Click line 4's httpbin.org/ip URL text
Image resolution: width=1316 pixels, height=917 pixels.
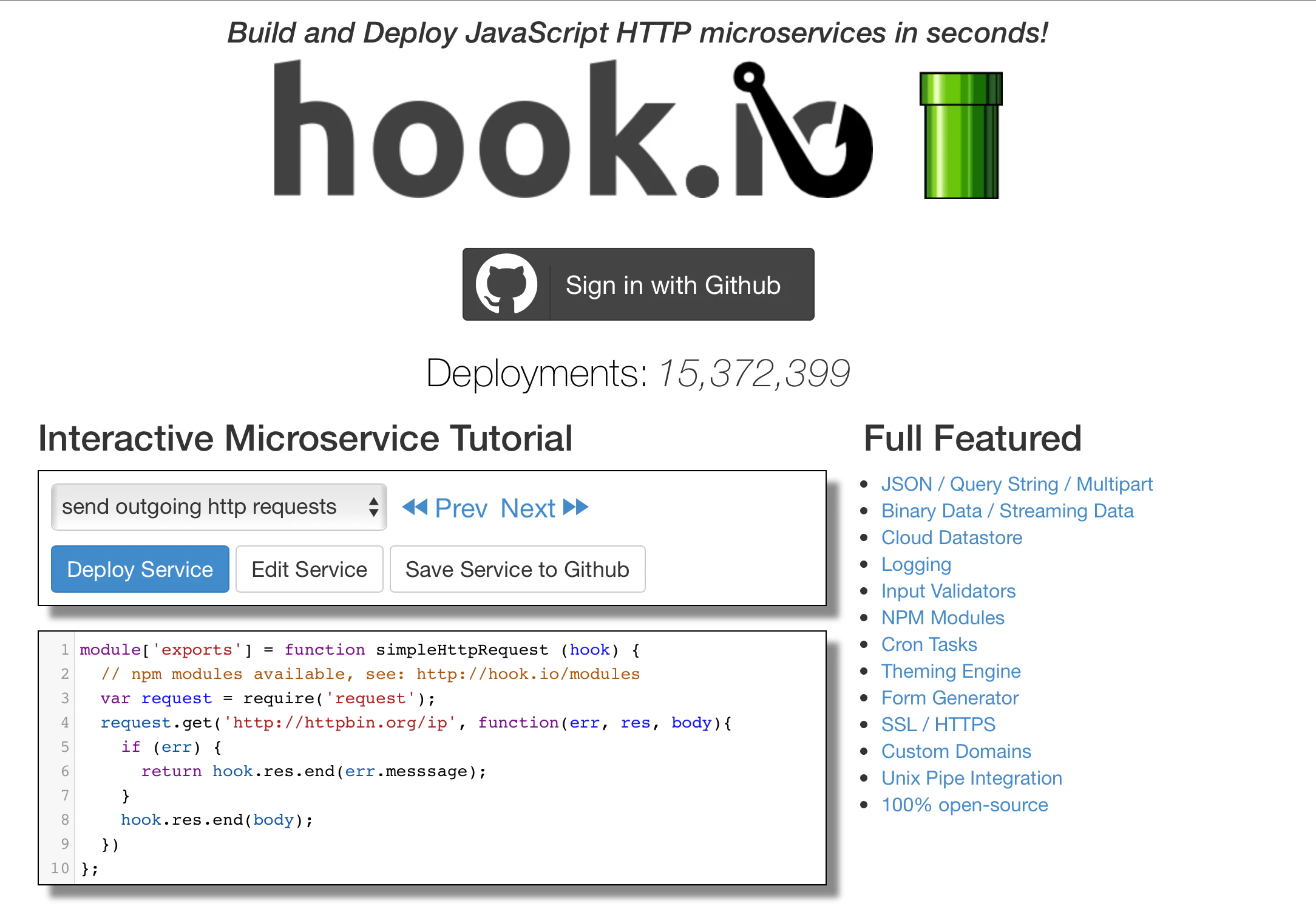tap(339, 722)
